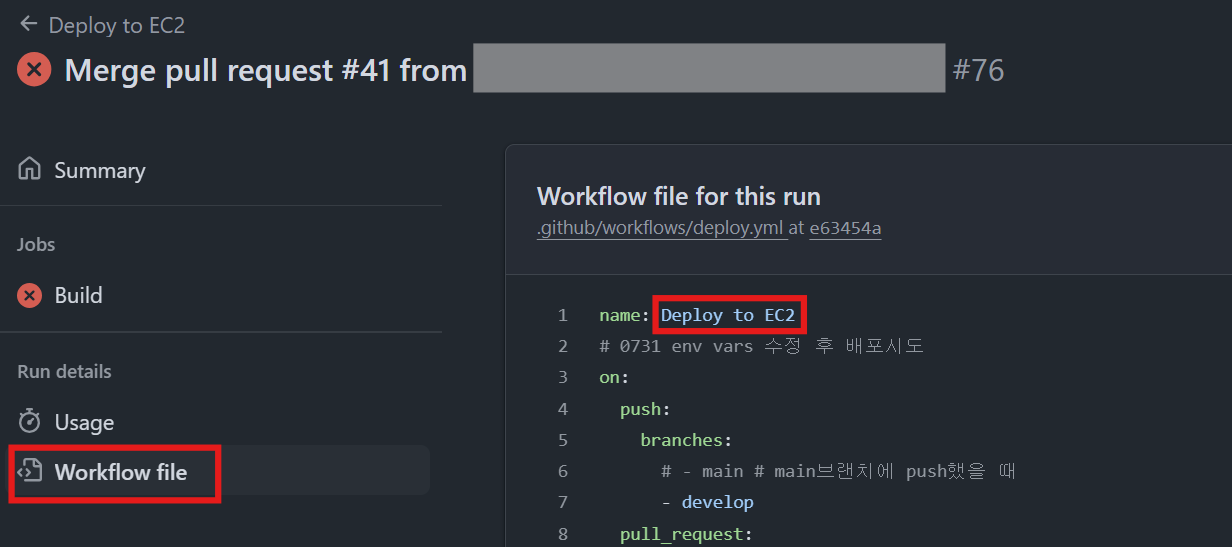Click the 'push:' key in code
Image resolution: width=1232 pixels, height=547 pixels.
point(645,408)
